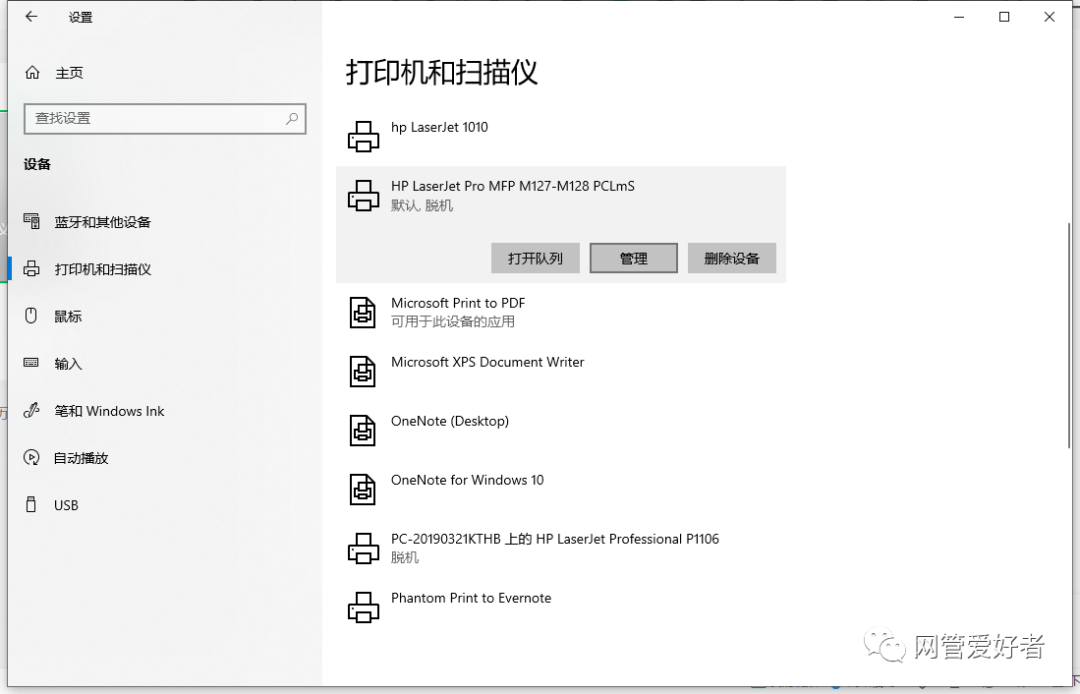Select the printer icon beside 打印机和扫描仪 sidebar item

tap(32, 269)
